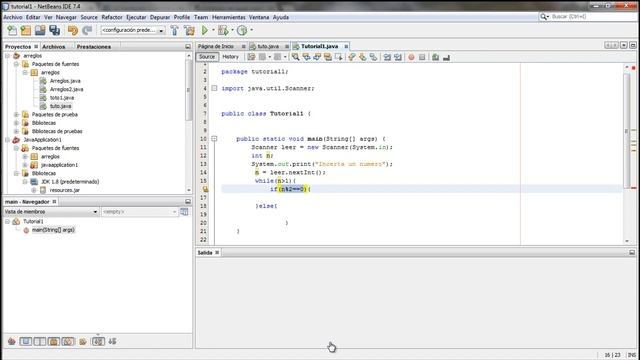Click the Find Next Occurrence icon
Screen dimensions: 640x360
317,57
